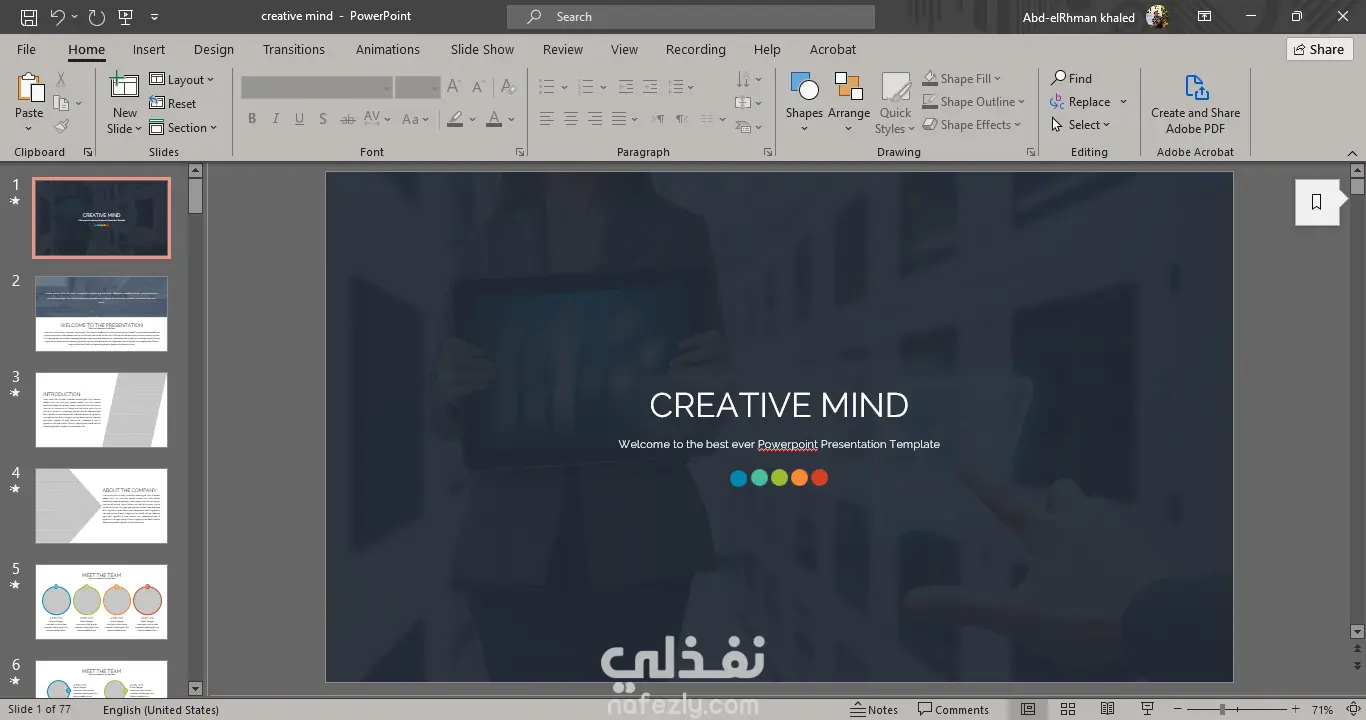Toggle underline formatting
1366x720 pixels.
pos(300,119)
